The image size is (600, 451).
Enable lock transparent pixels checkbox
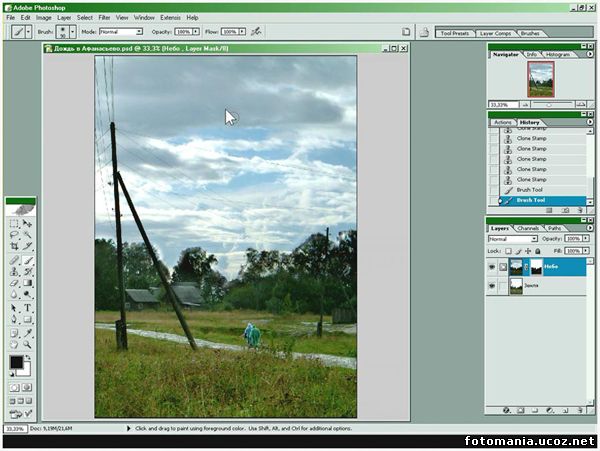point(509,250)
